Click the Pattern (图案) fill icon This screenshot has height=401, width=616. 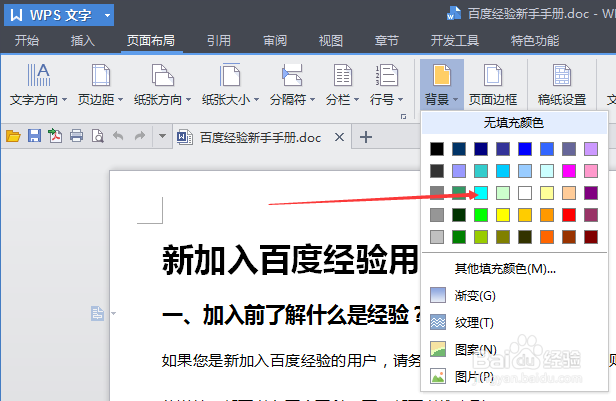438,349
